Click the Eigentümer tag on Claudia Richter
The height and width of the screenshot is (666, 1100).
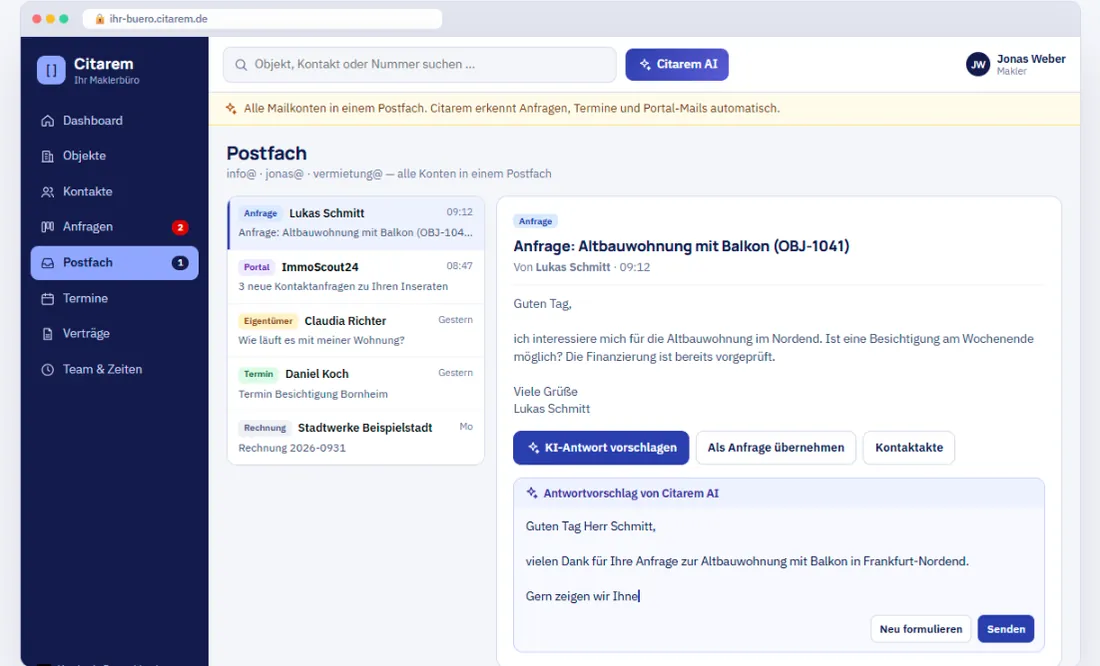267,321
